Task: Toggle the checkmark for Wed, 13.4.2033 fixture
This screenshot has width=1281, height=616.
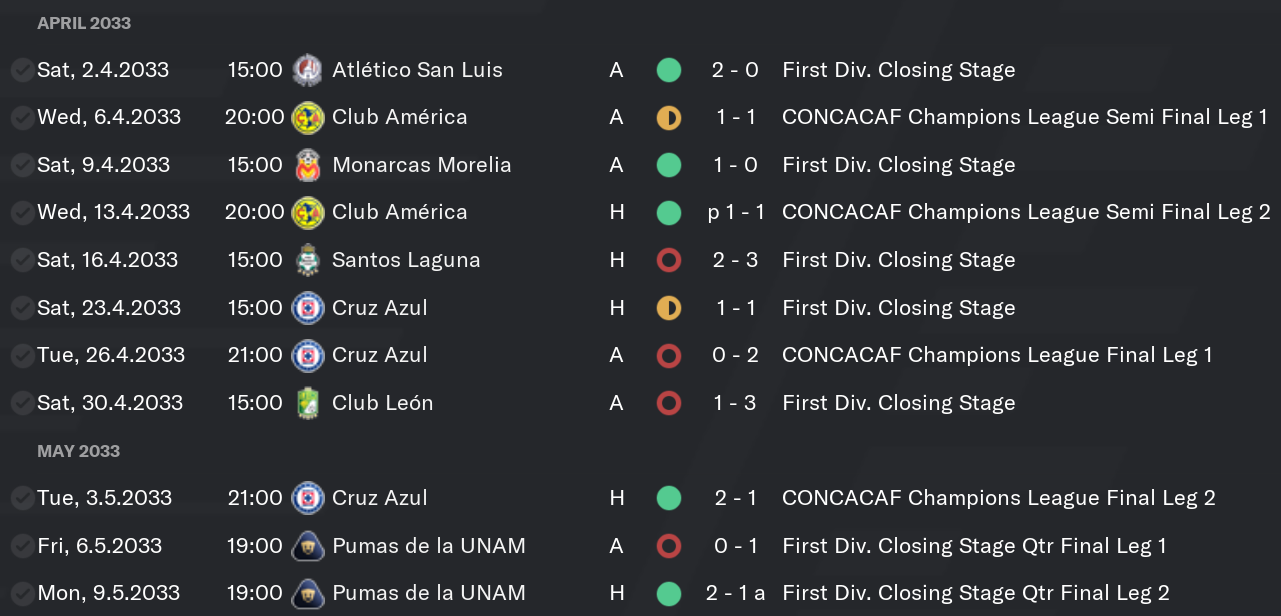Action: pyautogui.click(x=21, y=213)
